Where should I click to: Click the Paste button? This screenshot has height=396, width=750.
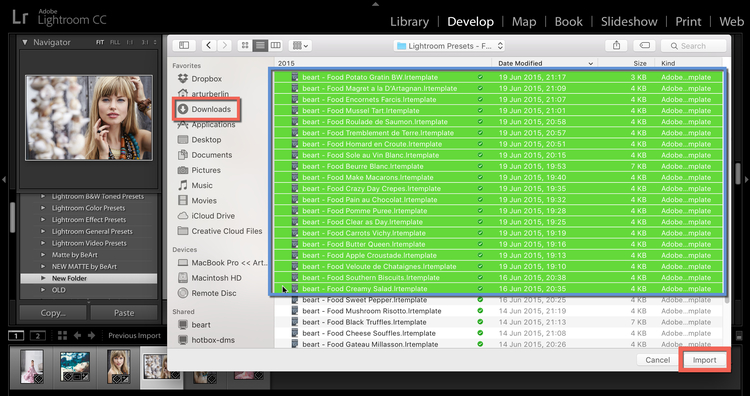[x=124, y=313]
